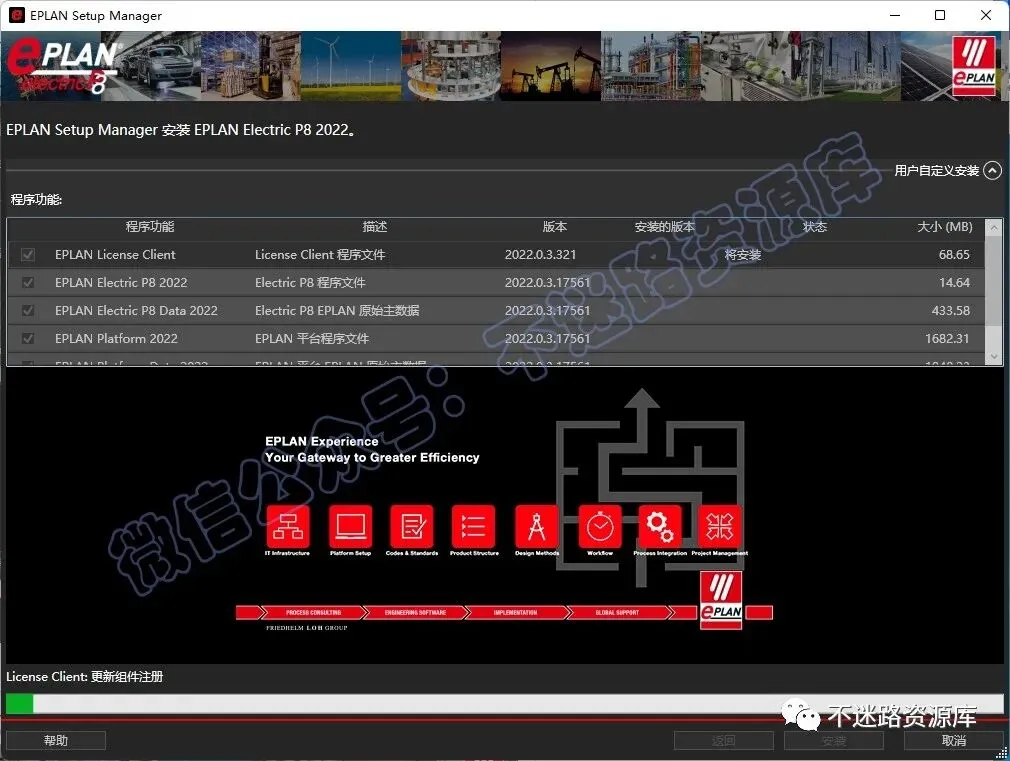Click the Platform Setup laptop icon

pos(350,526)
